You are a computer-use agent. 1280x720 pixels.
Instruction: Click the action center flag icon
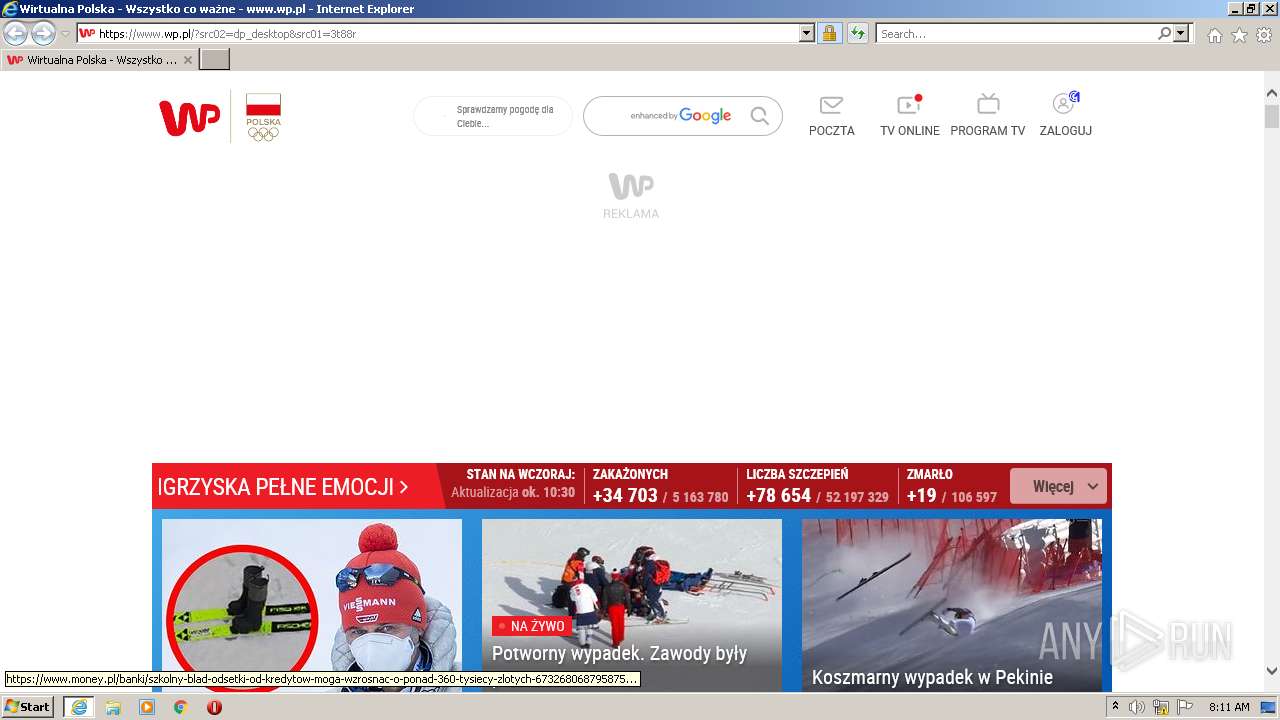click(1185, 707)
